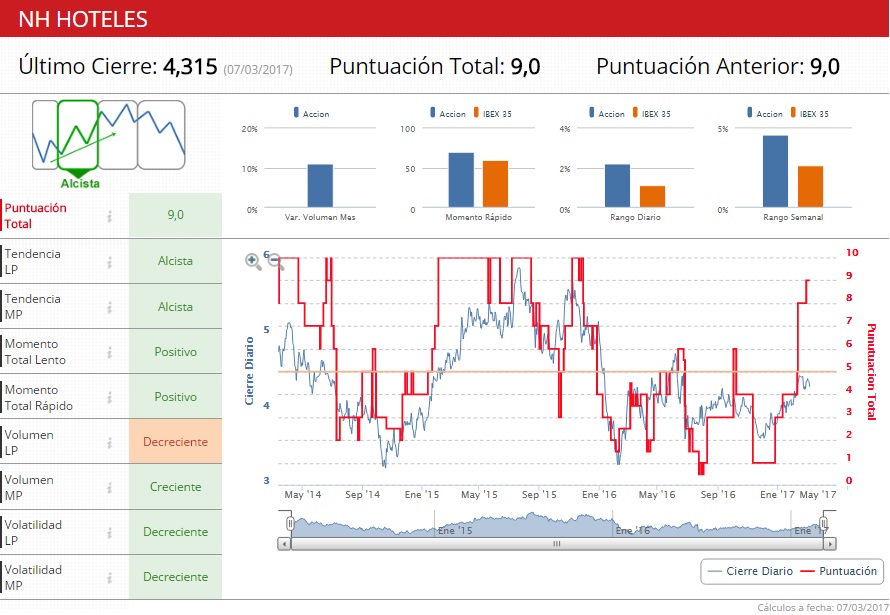Click Positivo value for Momento Total Rápido
Viewport: 890px width, 615px height.
(175, 397)
